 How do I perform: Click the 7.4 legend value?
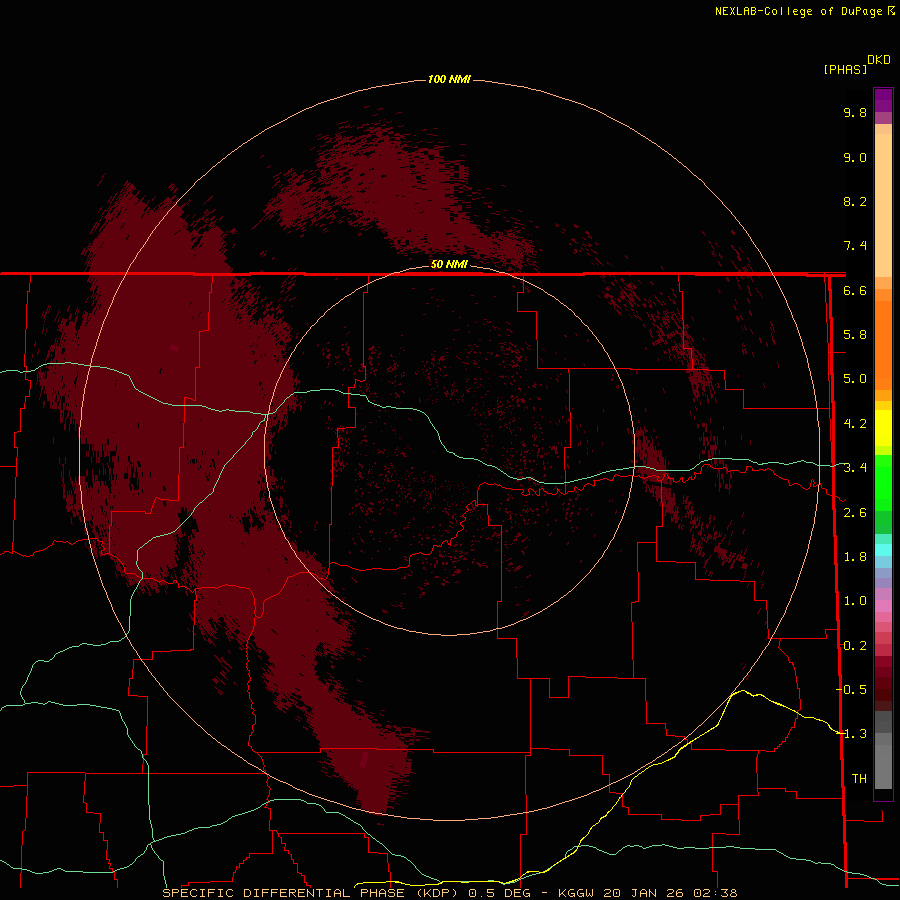[x=855, y=246]
